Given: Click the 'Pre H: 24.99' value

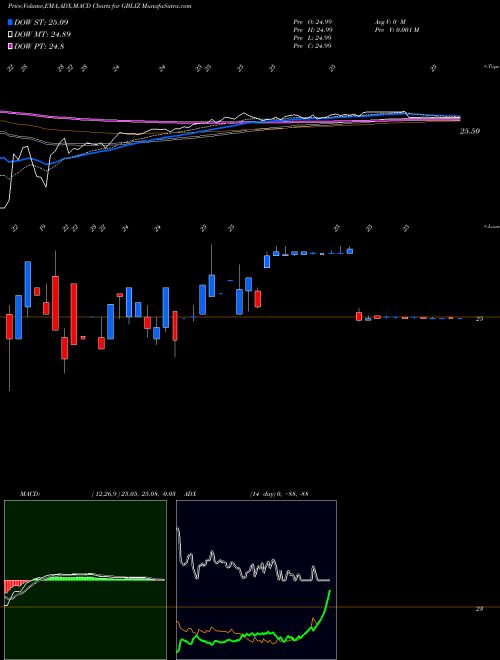Looking at the screenshot, I should pos(314,30).
